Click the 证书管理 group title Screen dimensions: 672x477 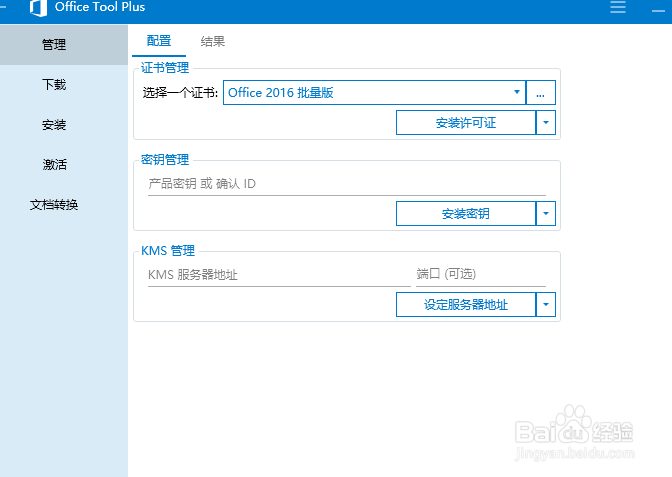pyautogui.click(x=165, y=68)
